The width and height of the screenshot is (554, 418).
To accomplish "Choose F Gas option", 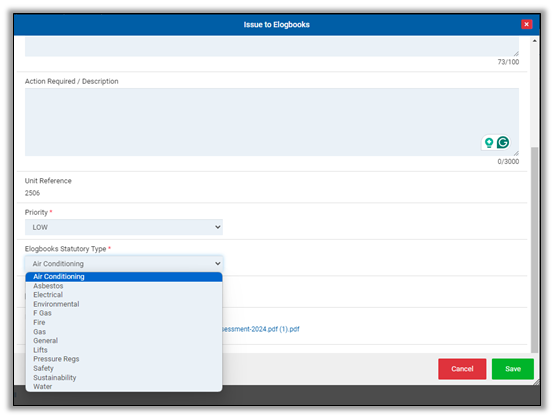I will coord(42,313).
